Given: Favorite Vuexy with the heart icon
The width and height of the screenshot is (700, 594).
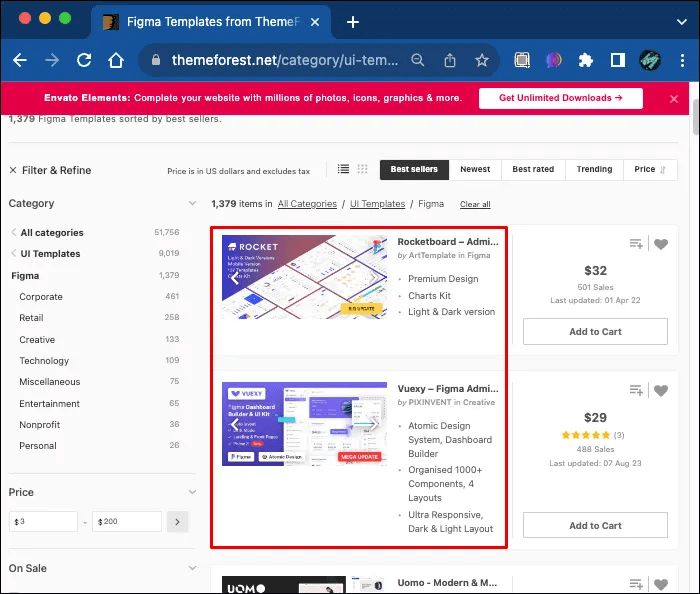Looking at the screenshot, I should click(661, 390).
